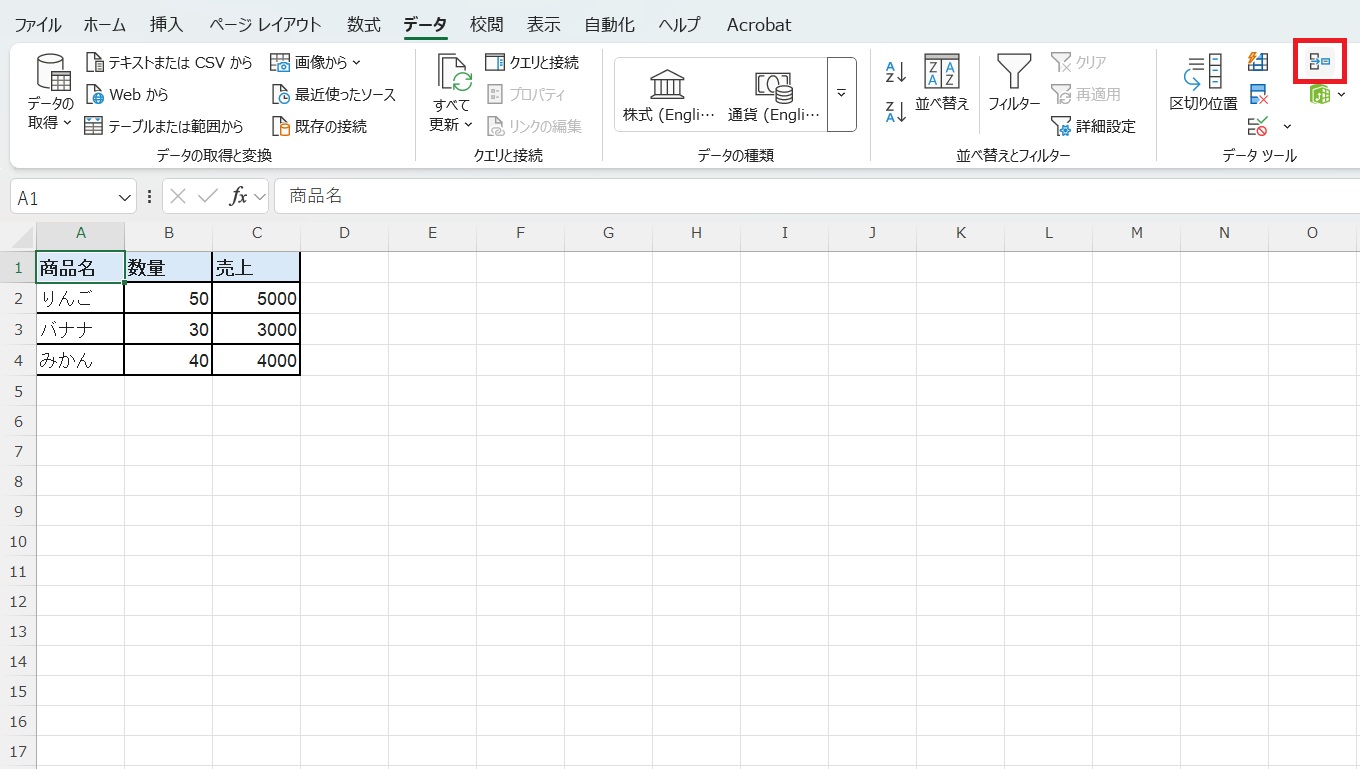This screenshot has width=1360, height=769.
Task: Switch to the 挿入 tab
Action: pos(166,24)
